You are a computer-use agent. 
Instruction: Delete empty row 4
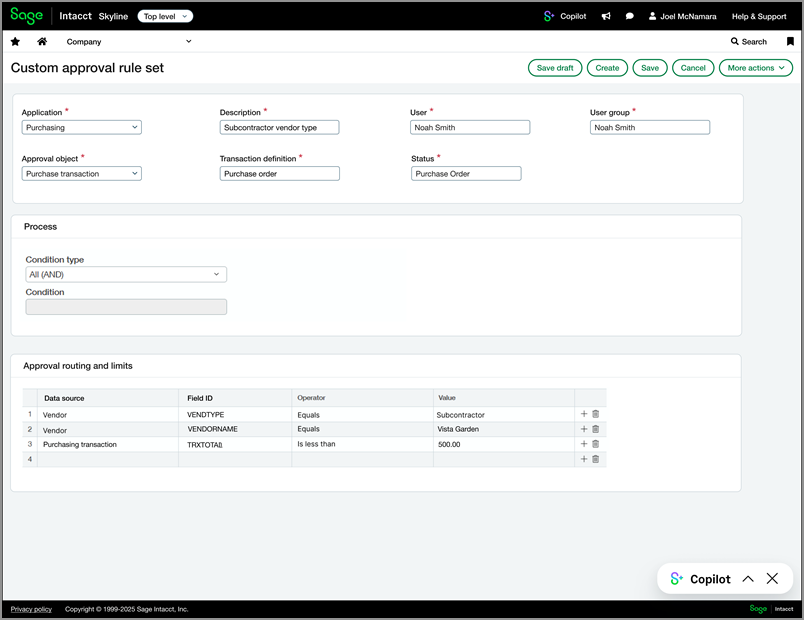click(x=595, y=459)
